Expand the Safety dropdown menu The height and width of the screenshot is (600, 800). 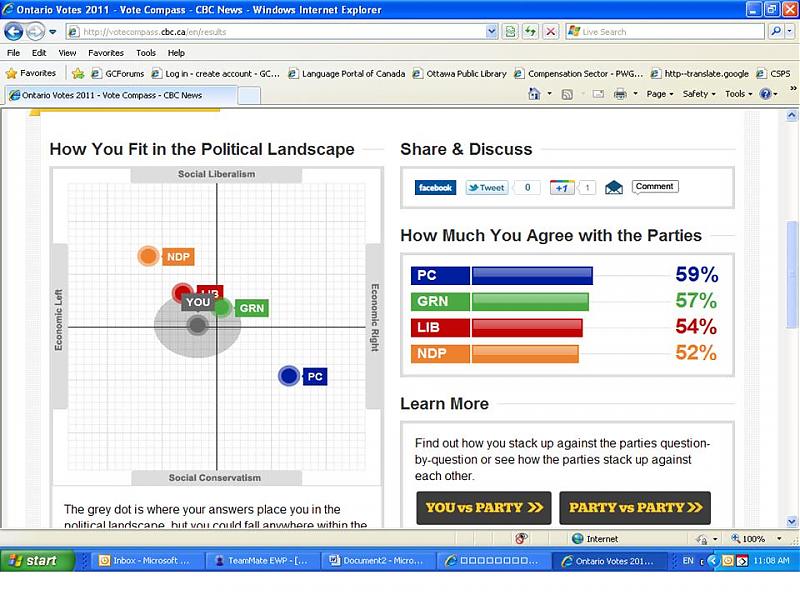(699, 94)
